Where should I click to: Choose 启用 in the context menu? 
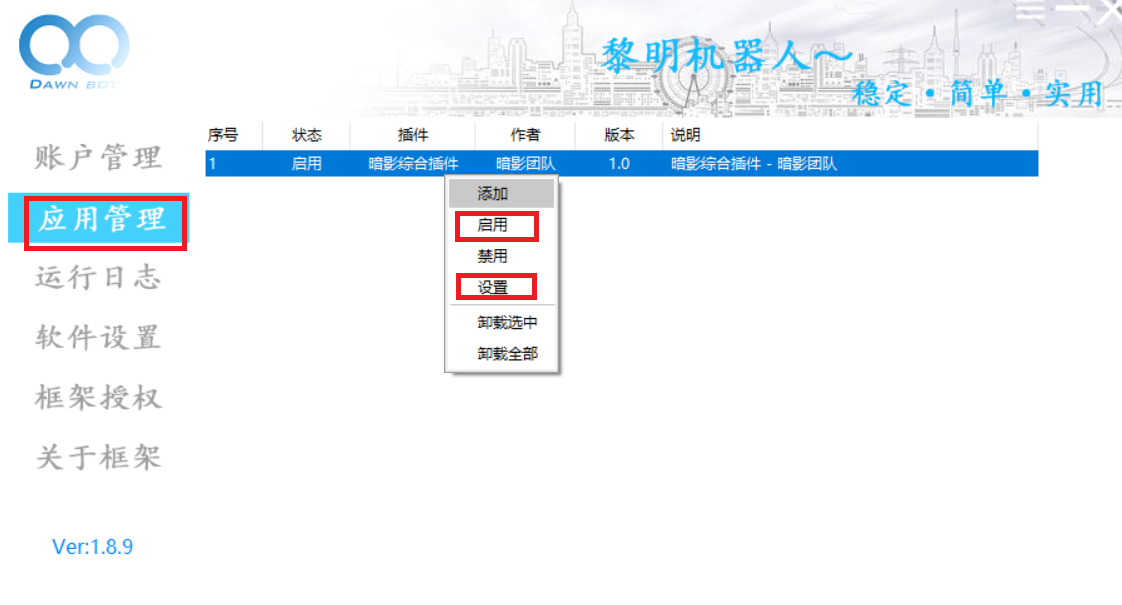point(501,225)
